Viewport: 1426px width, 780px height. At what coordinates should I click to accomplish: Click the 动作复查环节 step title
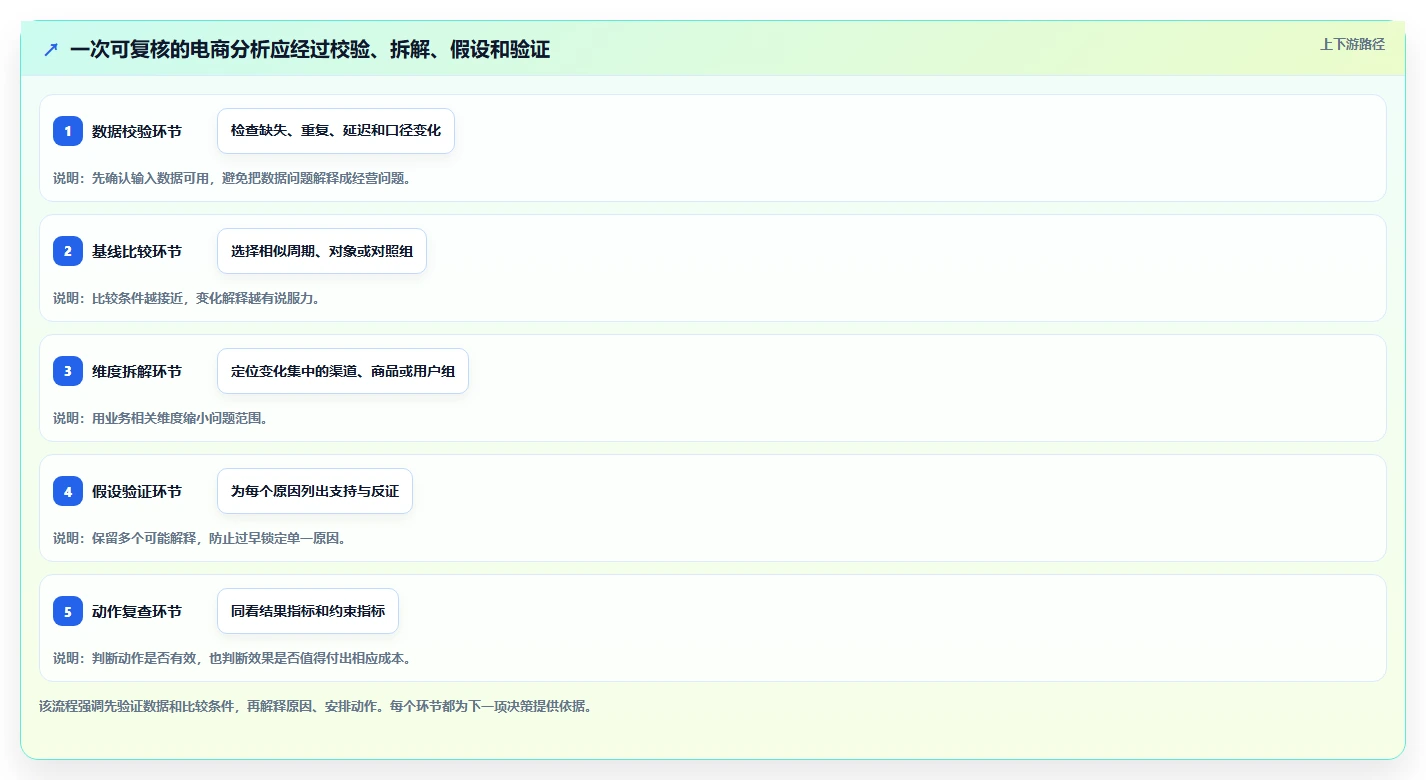137,611
